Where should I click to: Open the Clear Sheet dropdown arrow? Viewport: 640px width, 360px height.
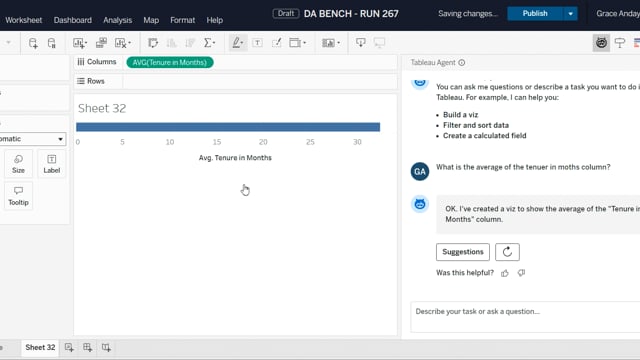point(129,43)
